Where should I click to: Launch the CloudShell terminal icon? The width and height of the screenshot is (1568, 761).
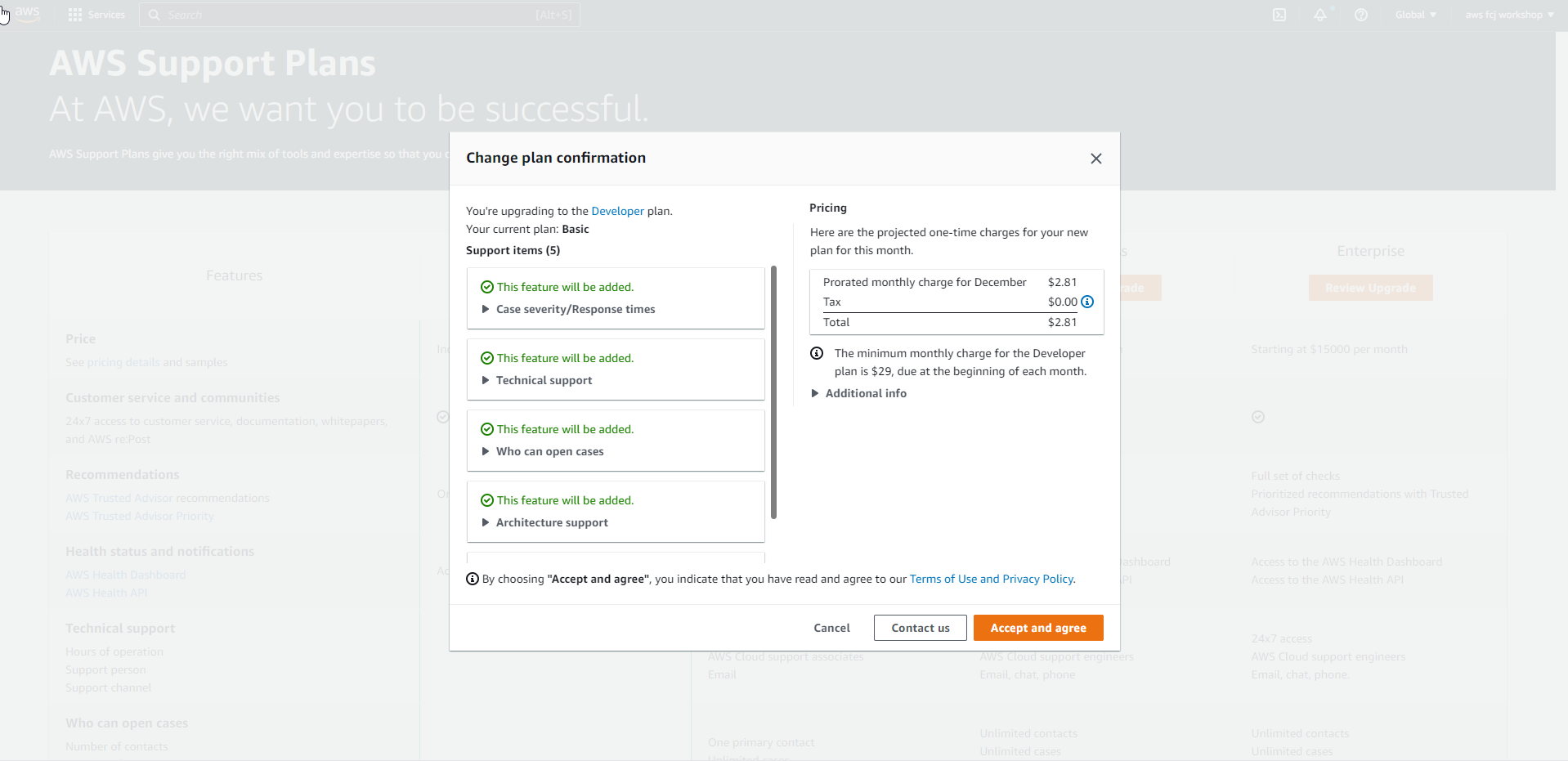(x=1279, y=15)
